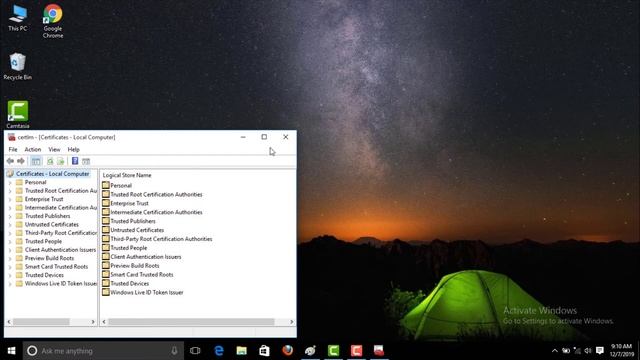Select Recycle Bin desktop icon
This screenshot has width=640, height=360.
pos(18,67)
